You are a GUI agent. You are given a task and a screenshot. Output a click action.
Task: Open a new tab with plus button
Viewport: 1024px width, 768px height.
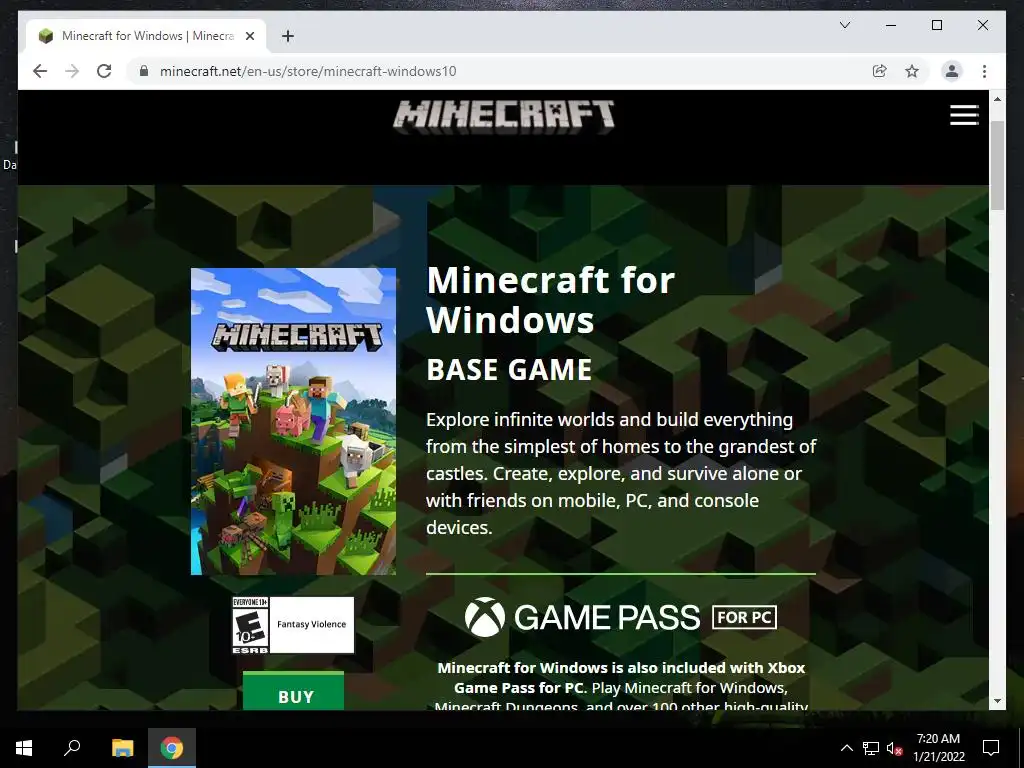coord(287,36)
